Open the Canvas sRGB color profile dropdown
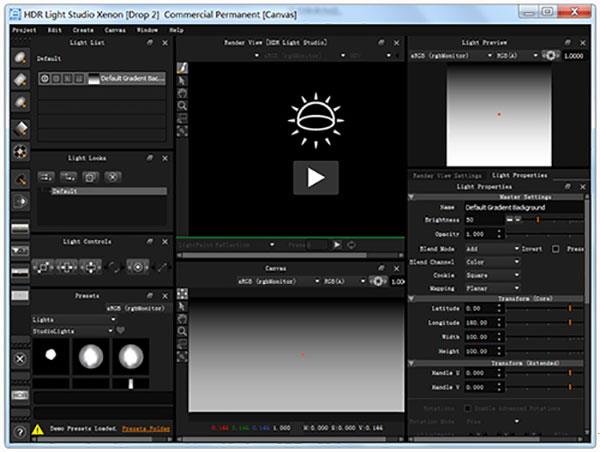This screenshot has height=452, width=600. tap(279, 281)
